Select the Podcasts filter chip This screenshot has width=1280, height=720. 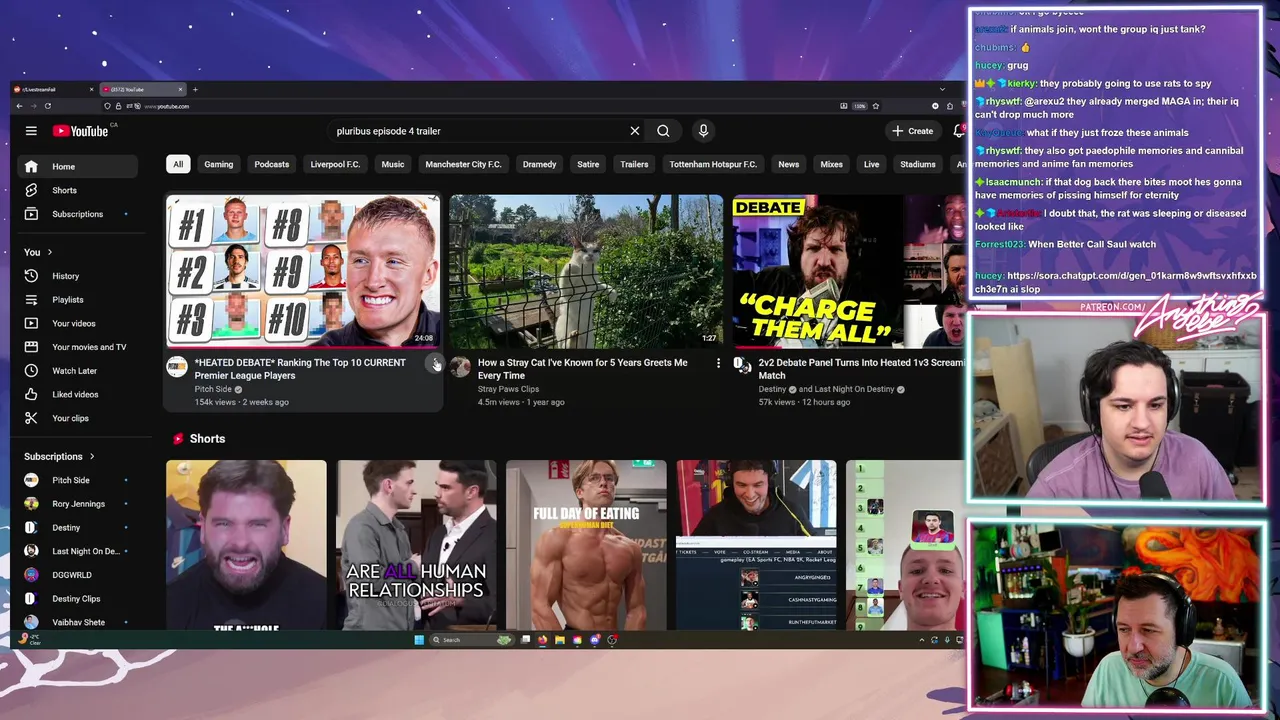click(x=271, y=164)
